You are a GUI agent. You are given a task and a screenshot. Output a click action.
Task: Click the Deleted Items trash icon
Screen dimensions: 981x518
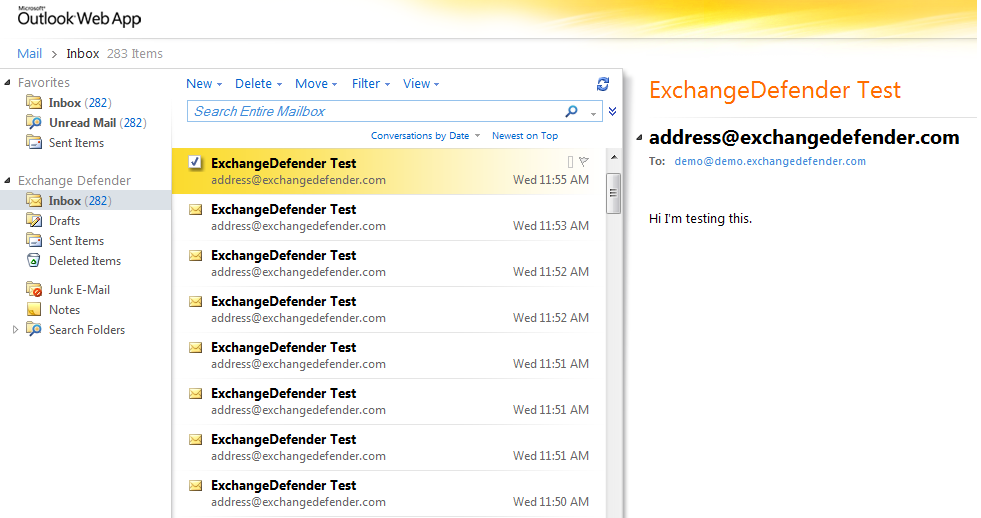34,260
